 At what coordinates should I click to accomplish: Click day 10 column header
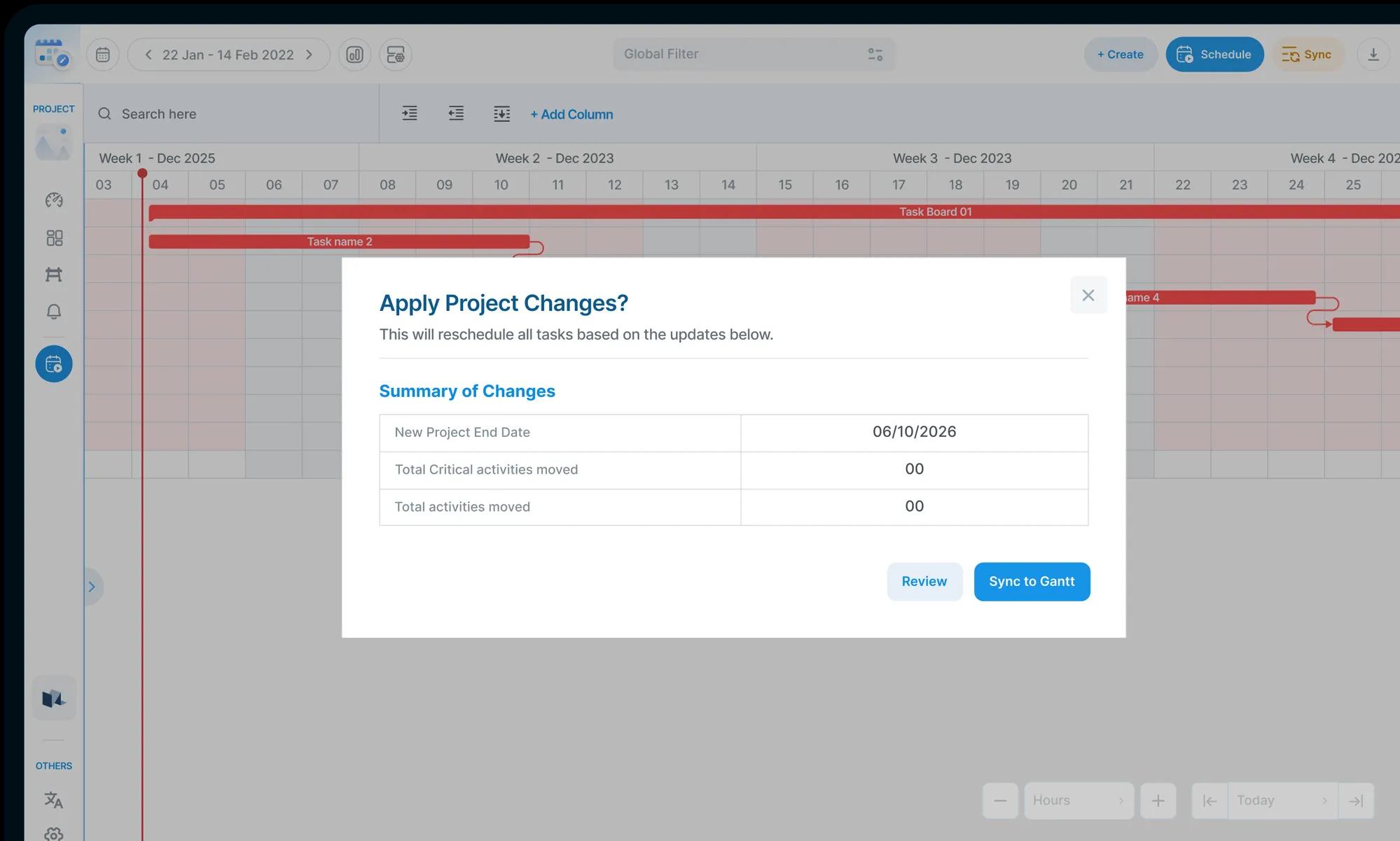click(501, 185)
